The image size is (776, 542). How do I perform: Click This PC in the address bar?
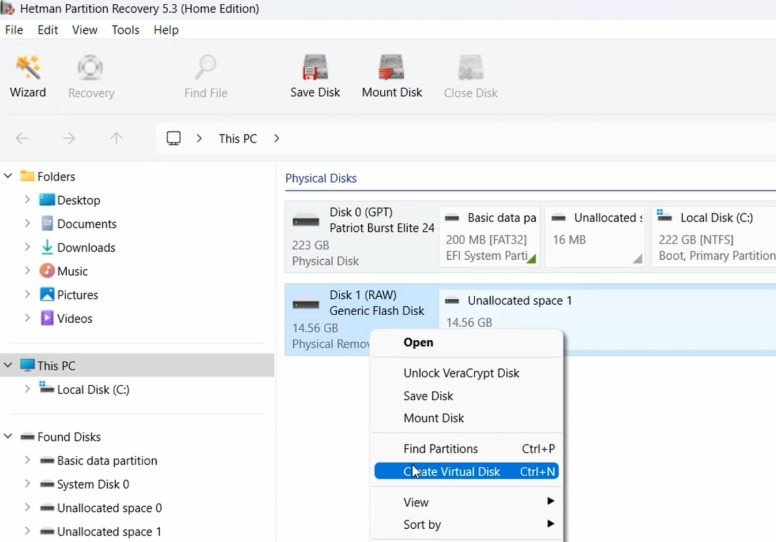(x=238, y=139)
